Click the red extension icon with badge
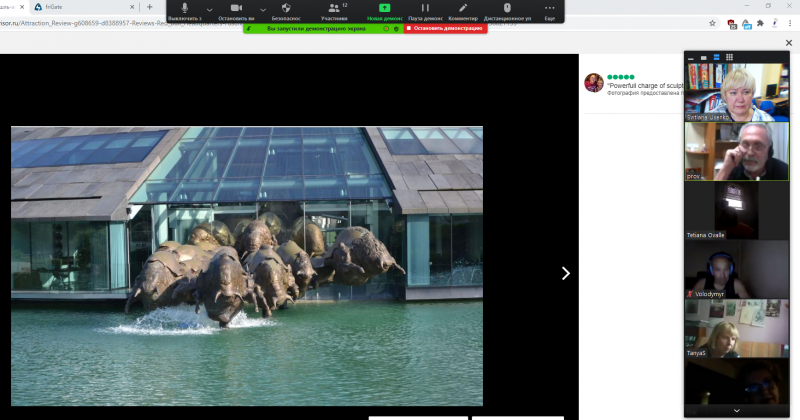 point(732,24)
